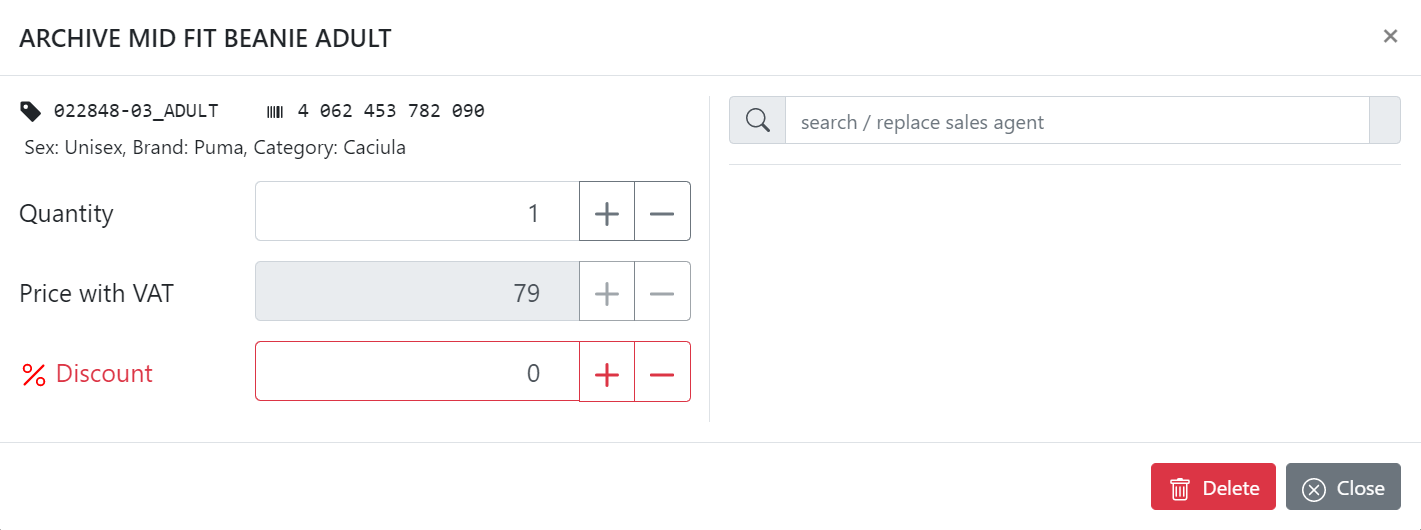Image resolution: width=1421 pixels, height=530 pixels.
Task: Click the Discount label text
Action: point(104,373)
